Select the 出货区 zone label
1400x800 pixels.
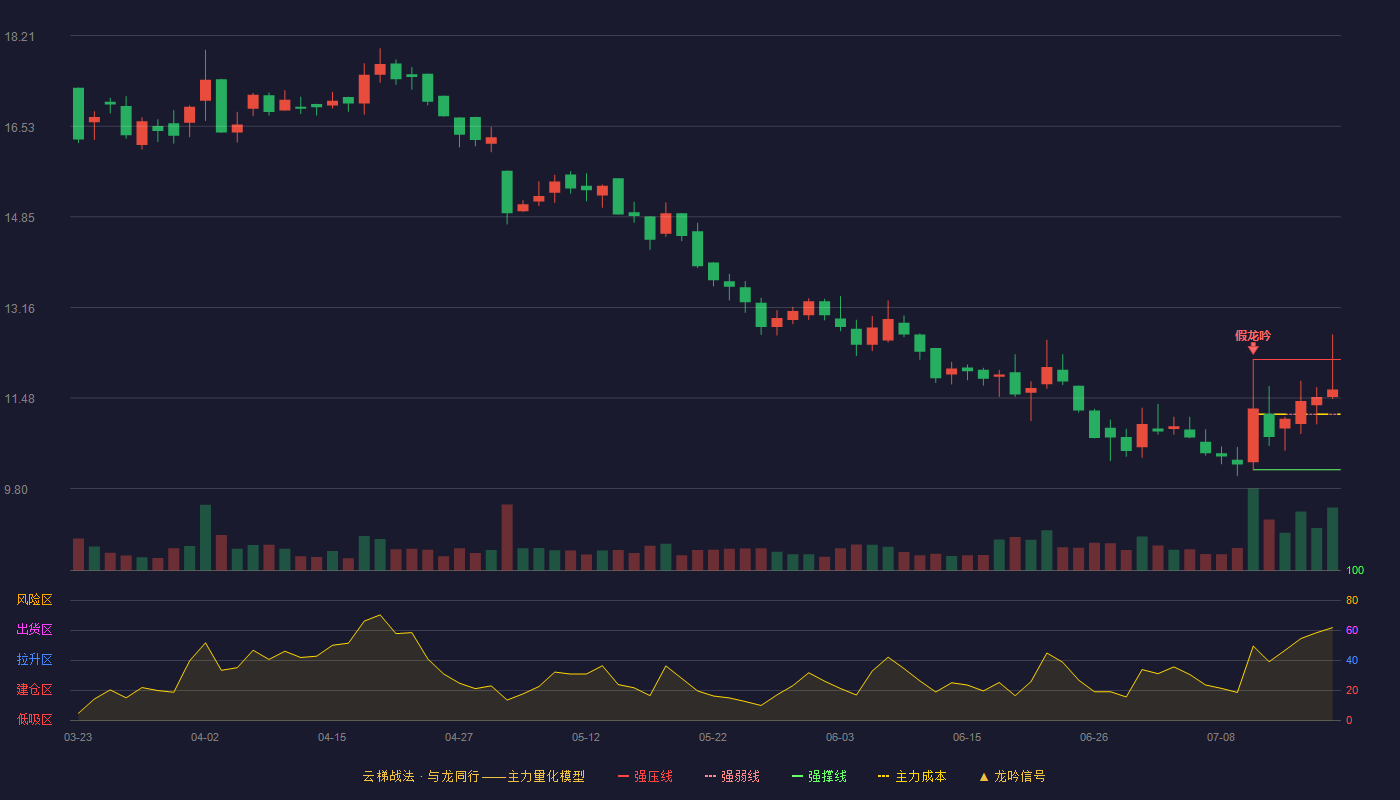[x=34, y=630]
